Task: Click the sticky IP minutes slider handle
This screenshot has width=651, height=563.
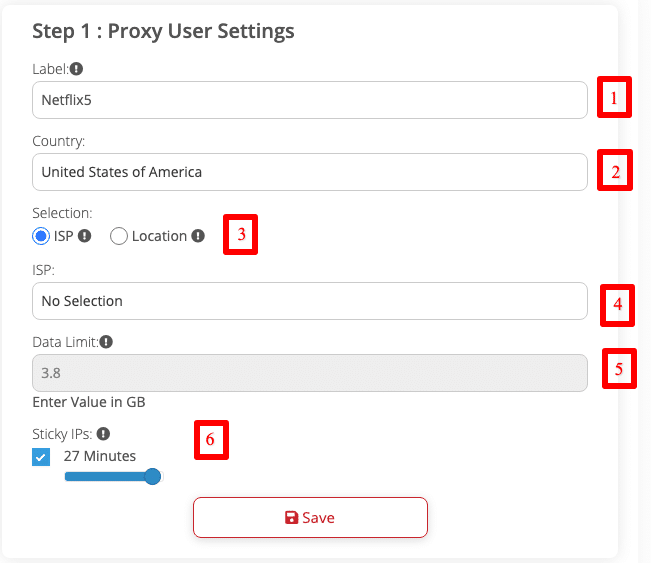Action: 153,477
